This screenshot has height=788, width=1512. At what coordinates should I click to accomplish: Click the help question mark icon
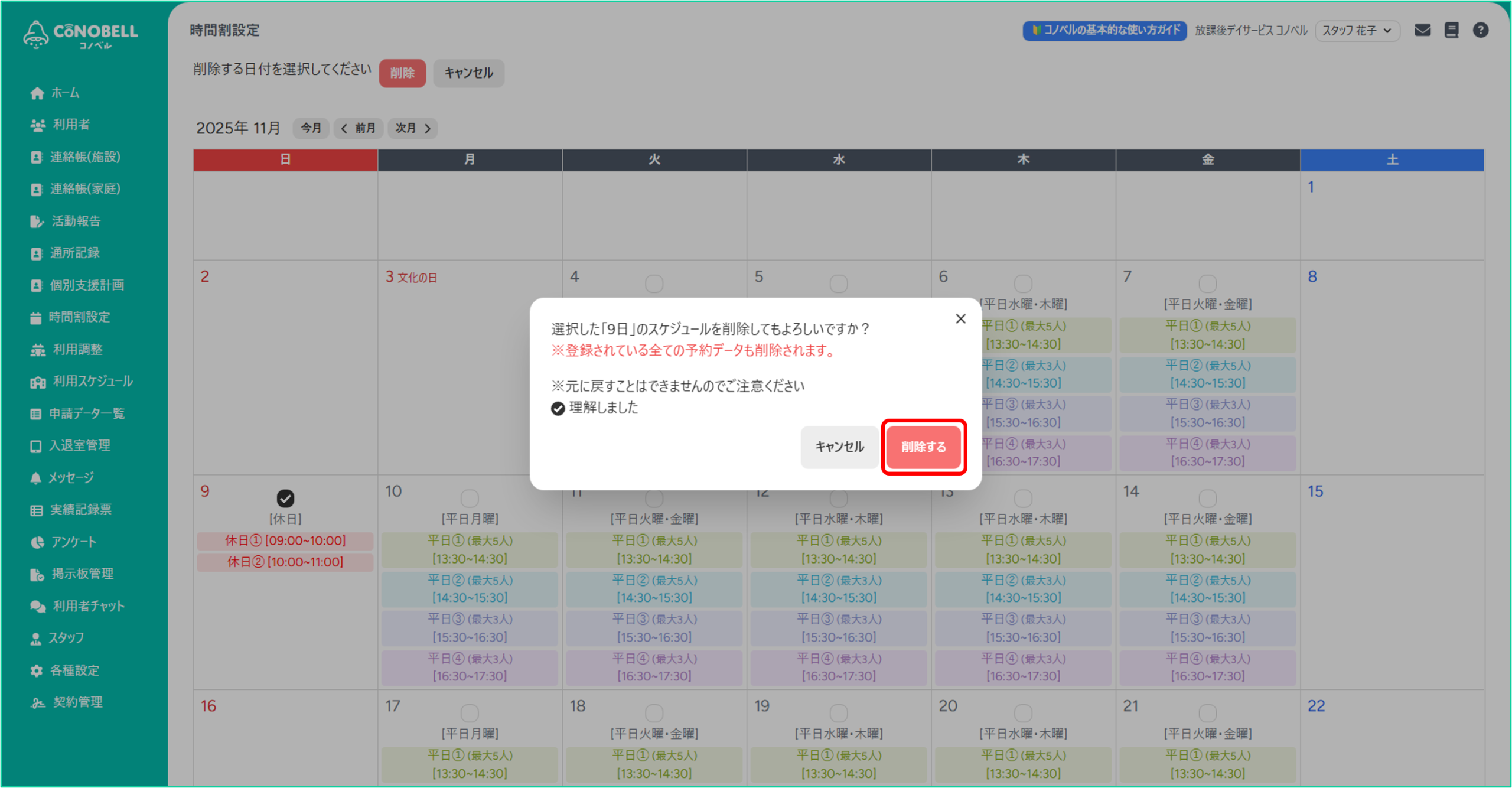coord(1480,30)
